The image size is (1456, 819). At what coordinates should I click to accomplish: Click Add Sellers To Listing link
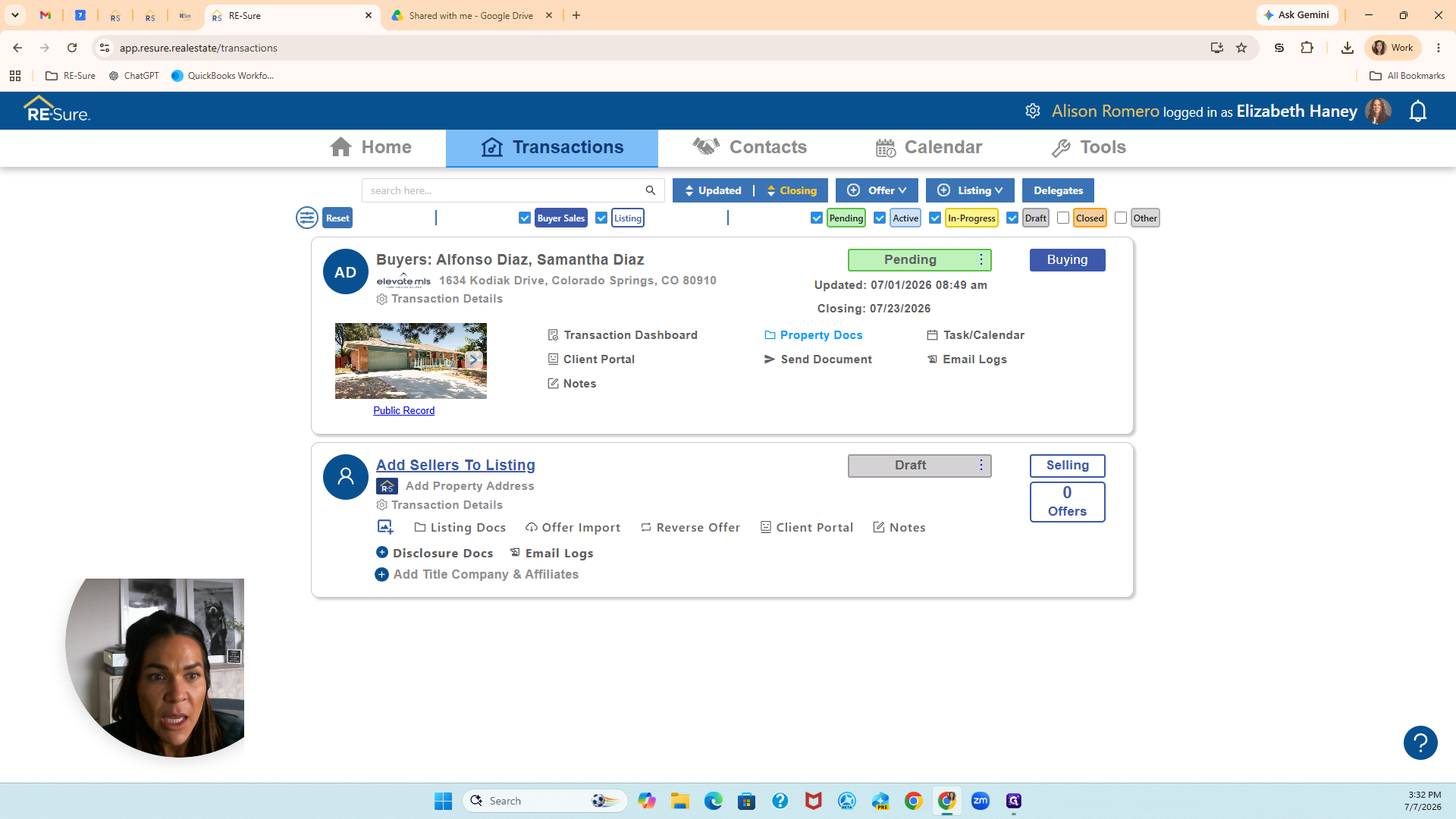456,465
